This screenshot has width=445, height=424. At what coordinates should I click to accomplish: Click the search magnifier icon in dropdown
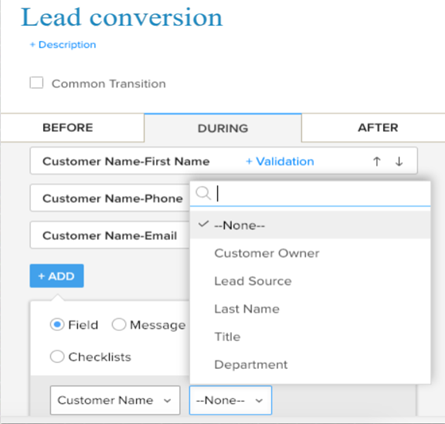203,193
